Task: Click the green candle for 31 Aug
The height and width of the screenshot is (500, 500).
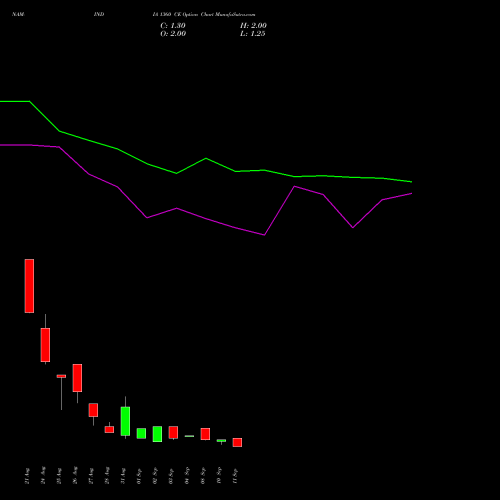Action: [x=125, y=421]
